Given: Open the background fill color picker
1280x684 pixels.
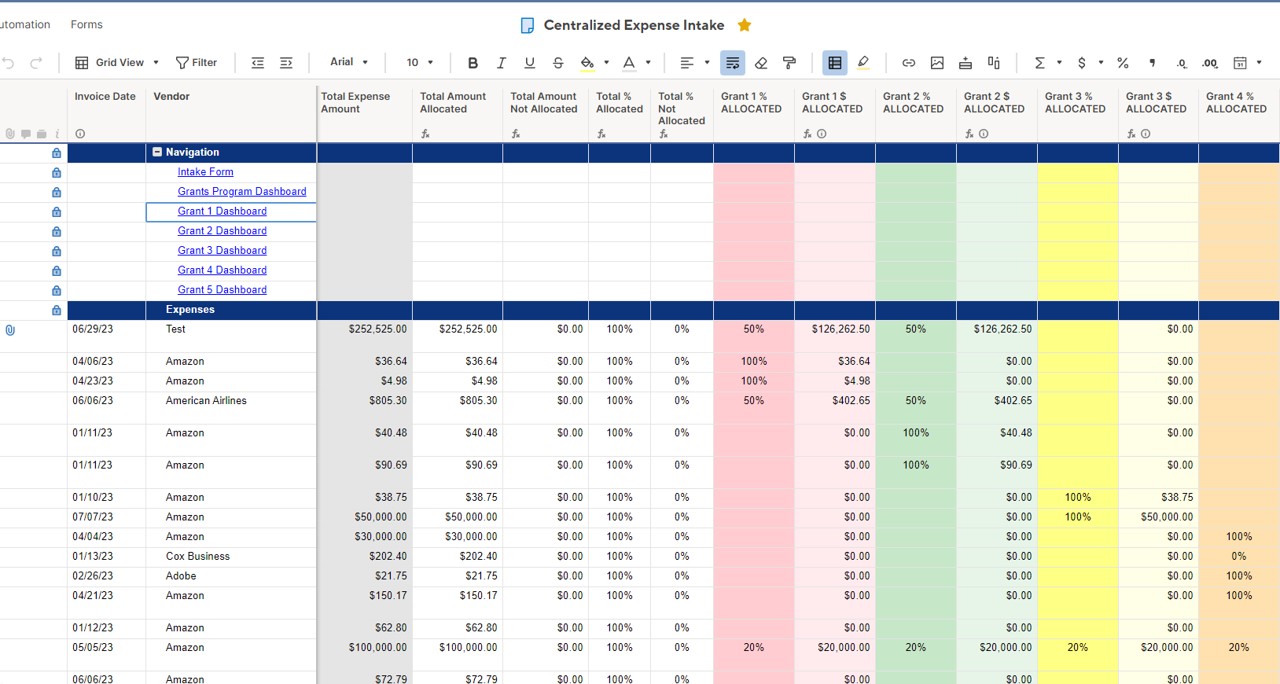Looking at the screenshot, I should pos(587,63).
